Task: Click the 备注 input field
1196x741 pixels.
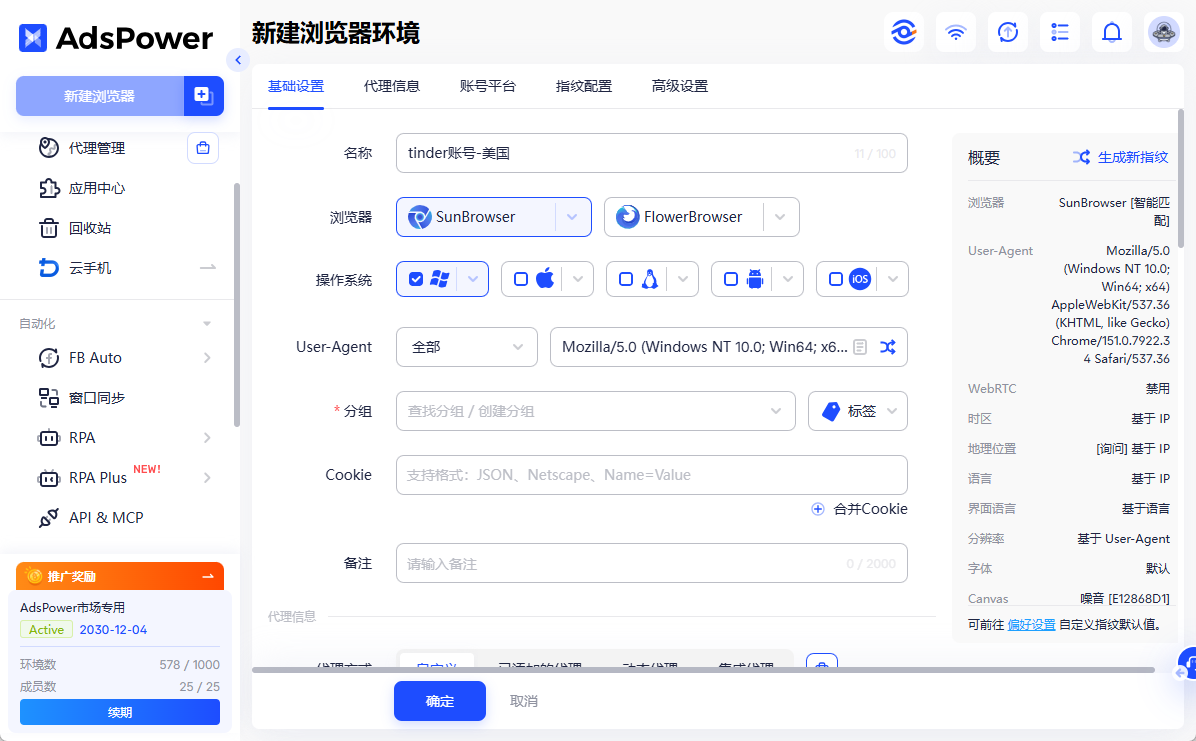Action: (651, 563)
